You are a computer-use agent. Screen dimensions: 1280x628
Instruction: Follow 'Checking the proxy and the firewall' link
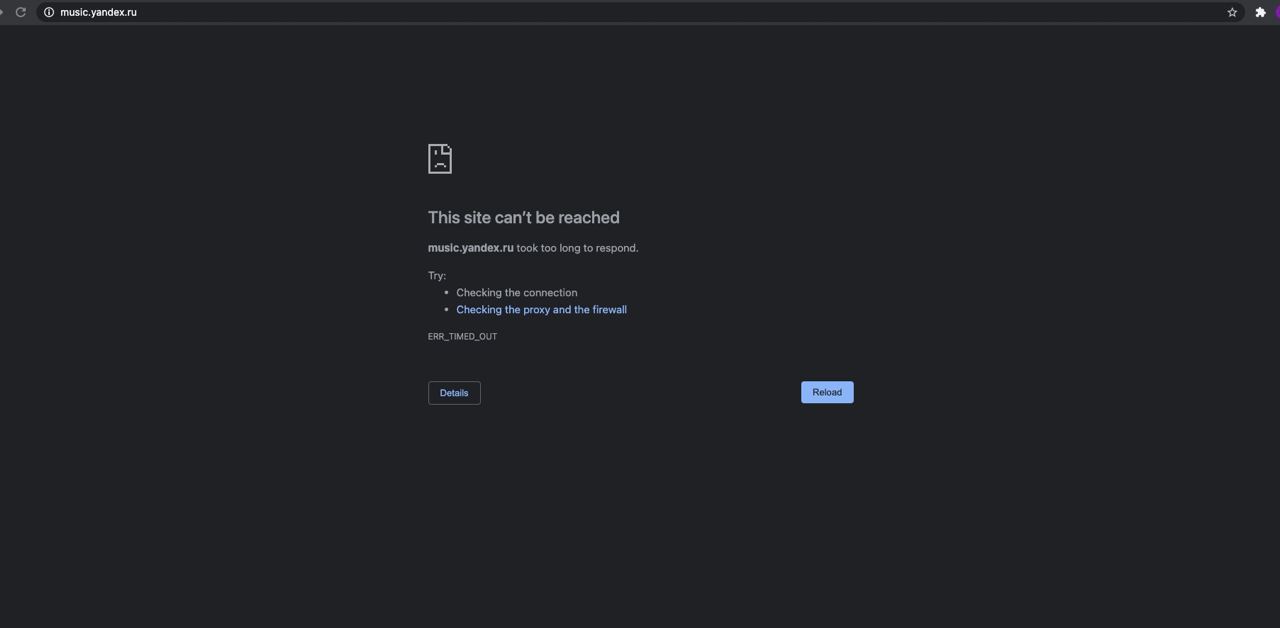point(541,310)
